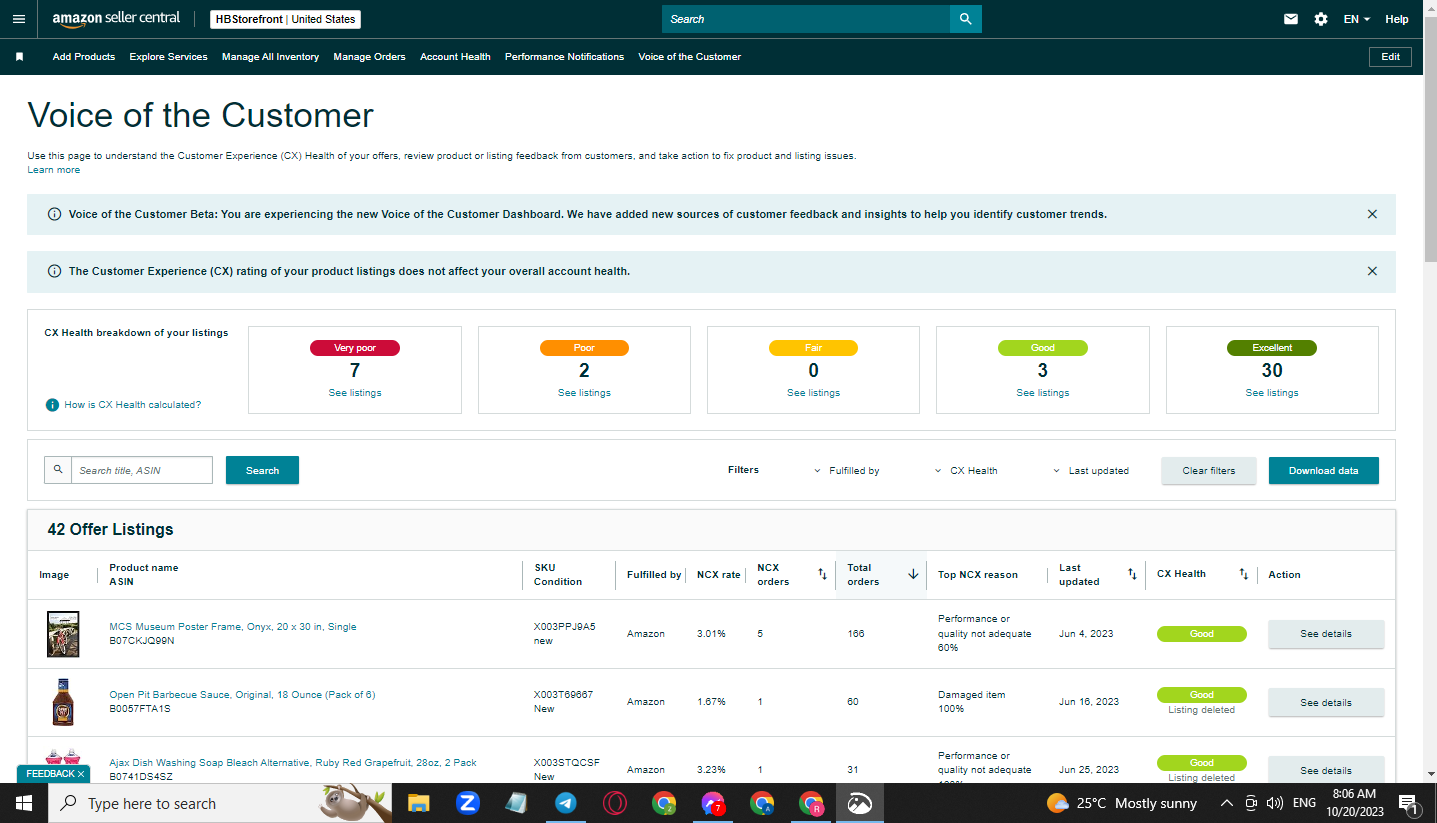Click the Windows Start button
Viewport: 1437px width, 823px height.
(24, 803)
